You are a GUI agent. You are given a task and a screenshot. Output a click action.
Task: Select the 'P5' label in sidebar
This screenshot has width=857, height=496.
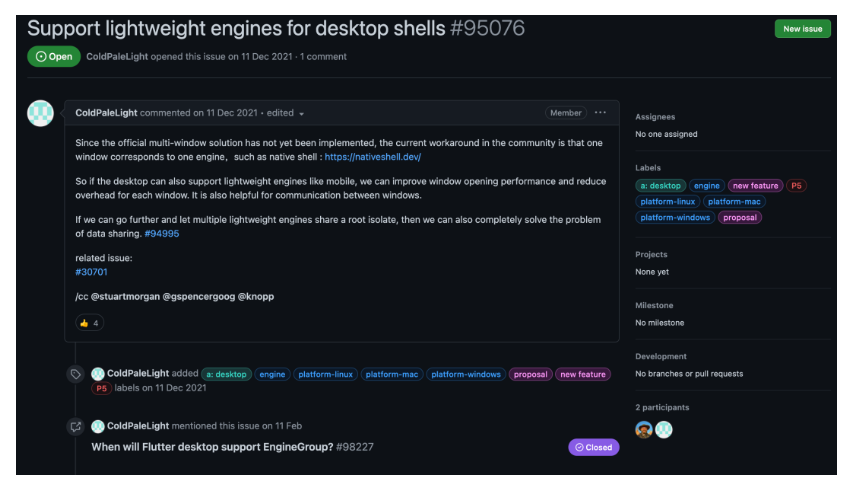796,186
